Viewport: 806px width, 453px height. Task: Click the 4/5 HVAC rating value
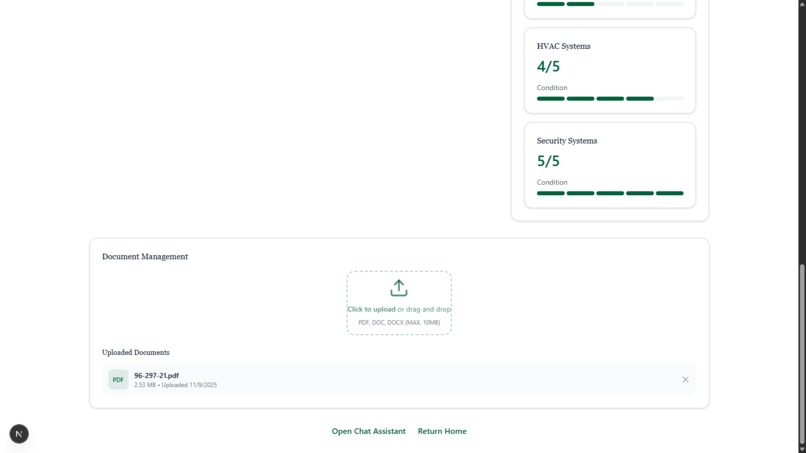548,66
